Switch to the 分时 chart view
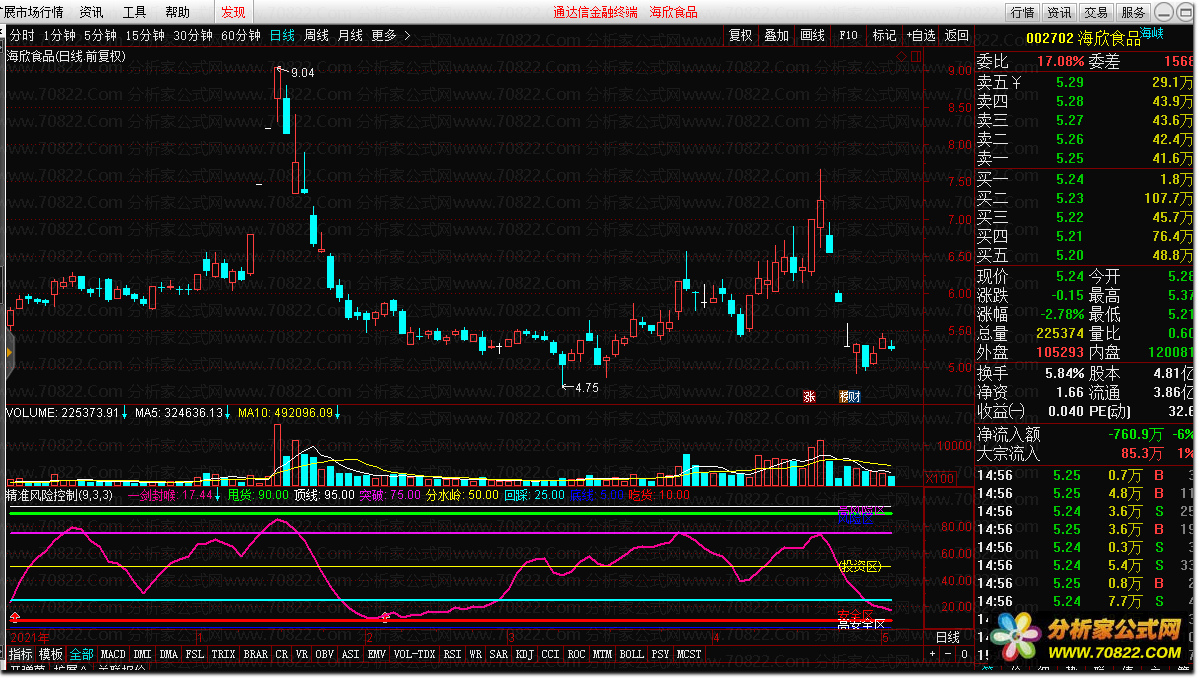Viewport: 1199px width, 678px height. tap(22, 35)
